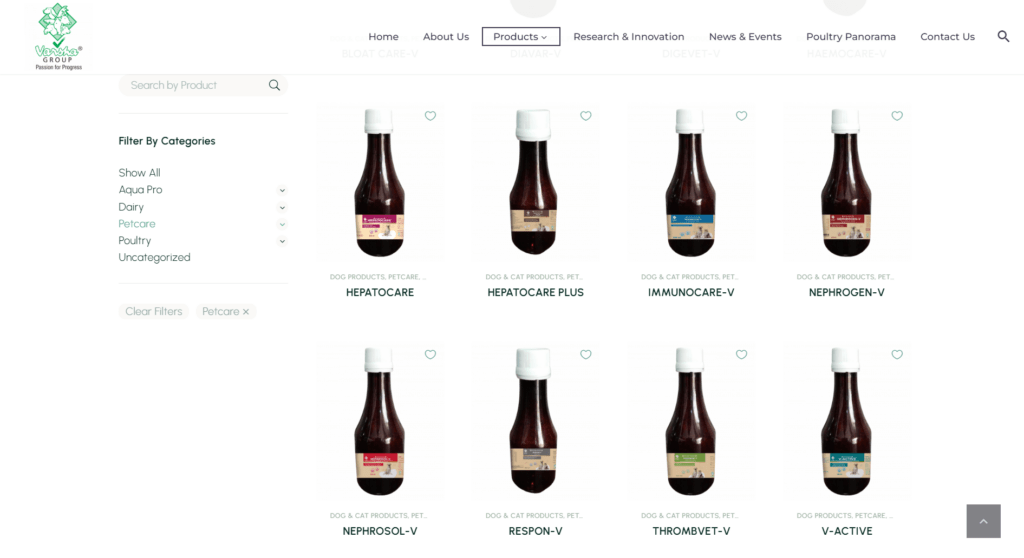Screen dimensions: 1024x558
Task: Add Hepatocare to wishlist with heart icon
Action: [x=430, y=116]
